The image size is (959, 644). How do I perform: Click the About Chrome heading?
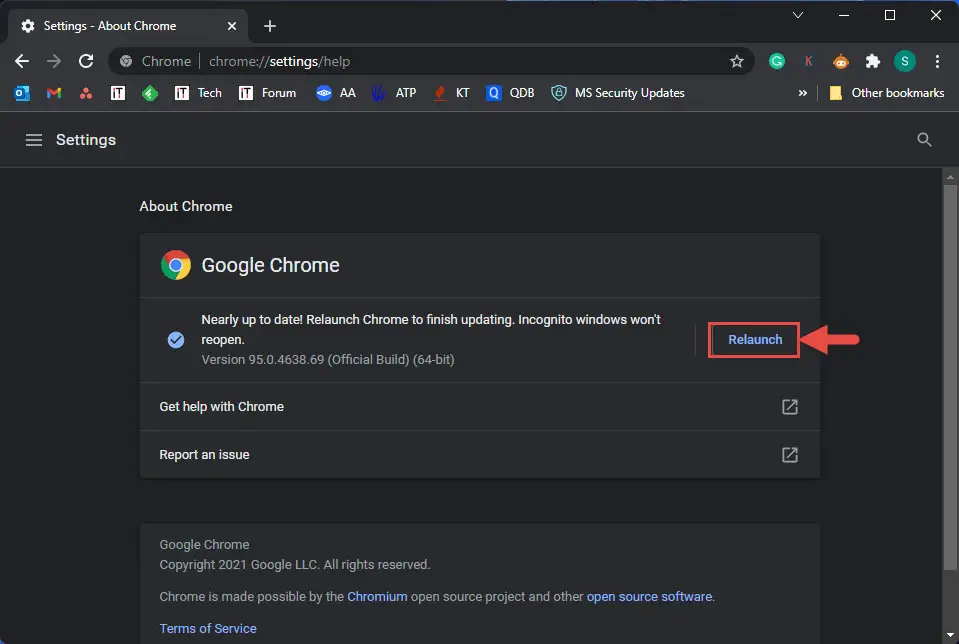tap(186, 206)
